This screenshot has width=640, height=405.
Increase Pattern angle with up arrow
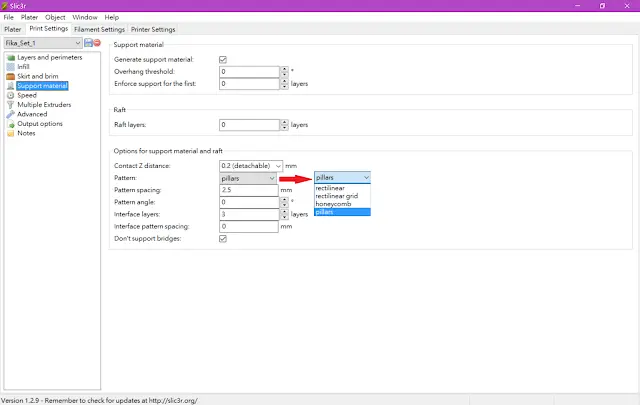284,199
